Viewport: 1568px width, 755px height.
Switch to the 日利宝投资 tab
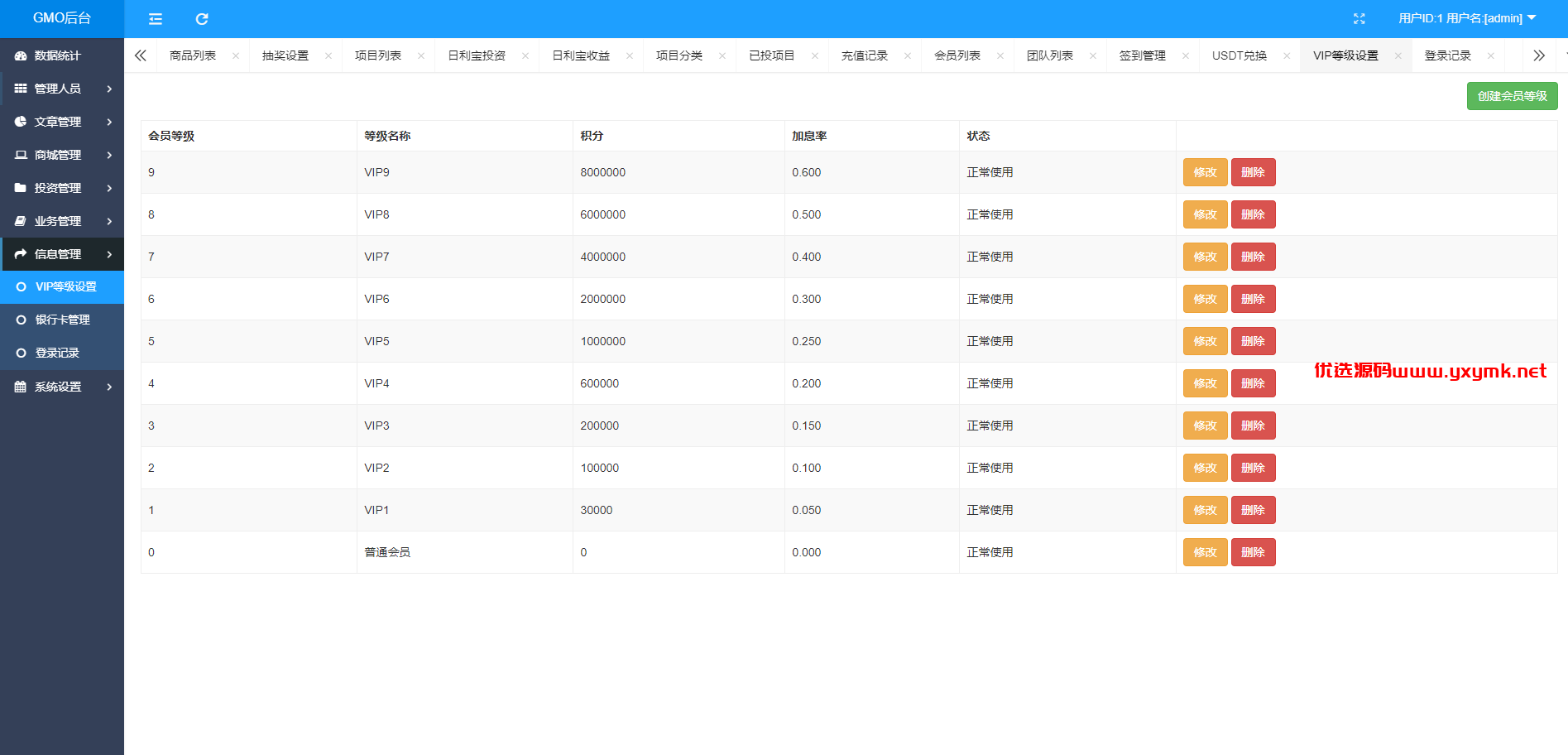coord(477,55)
